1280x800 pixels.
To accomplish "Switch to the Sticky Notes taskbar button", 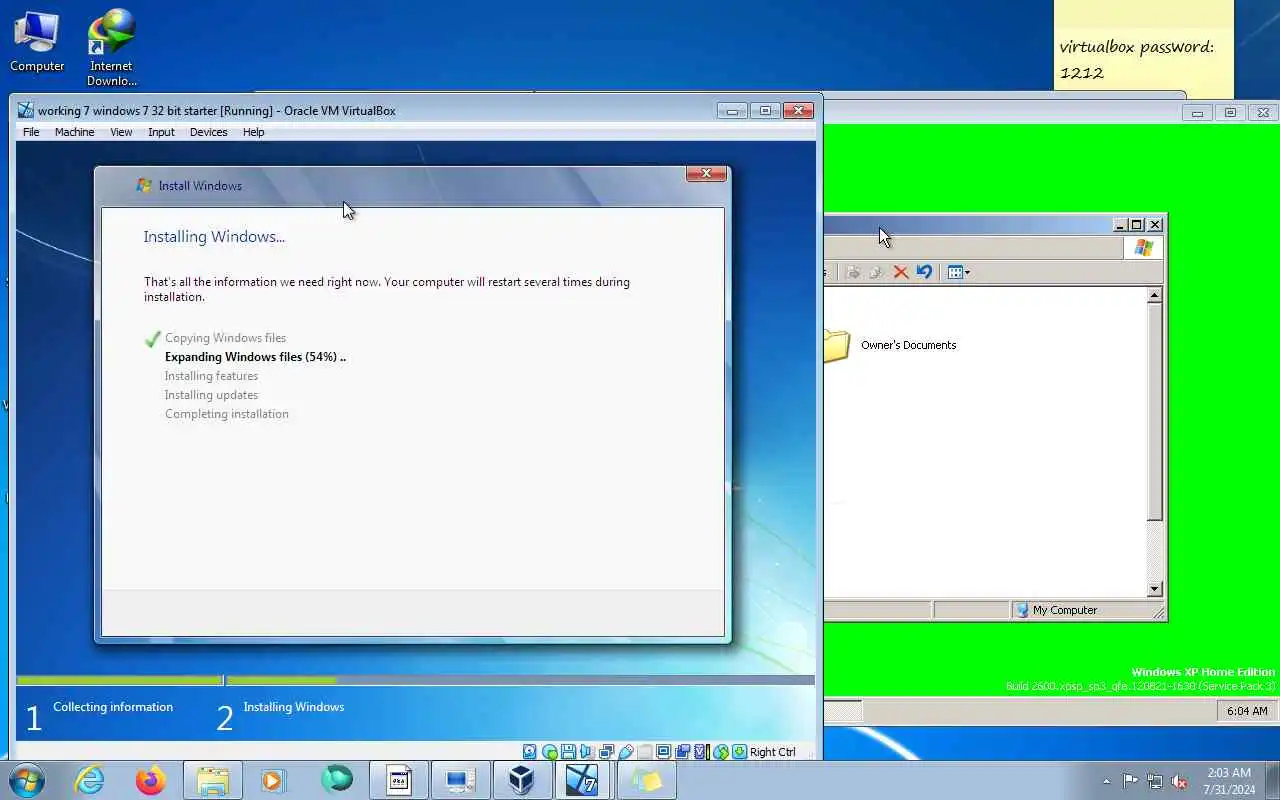I will pos(646,779).
